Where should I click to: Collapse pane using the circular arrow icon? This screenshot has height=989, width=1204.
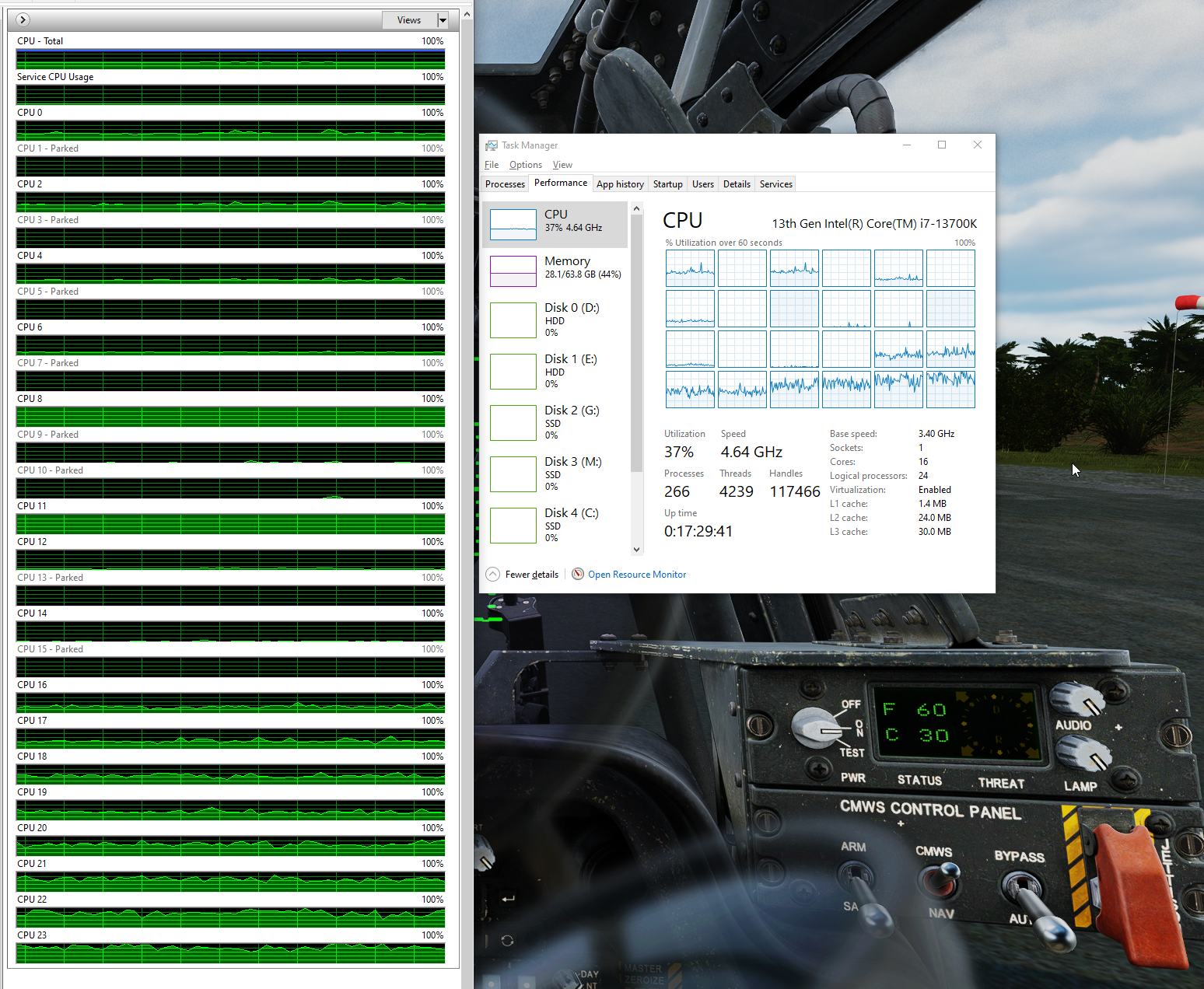click(x=23, y=19)
